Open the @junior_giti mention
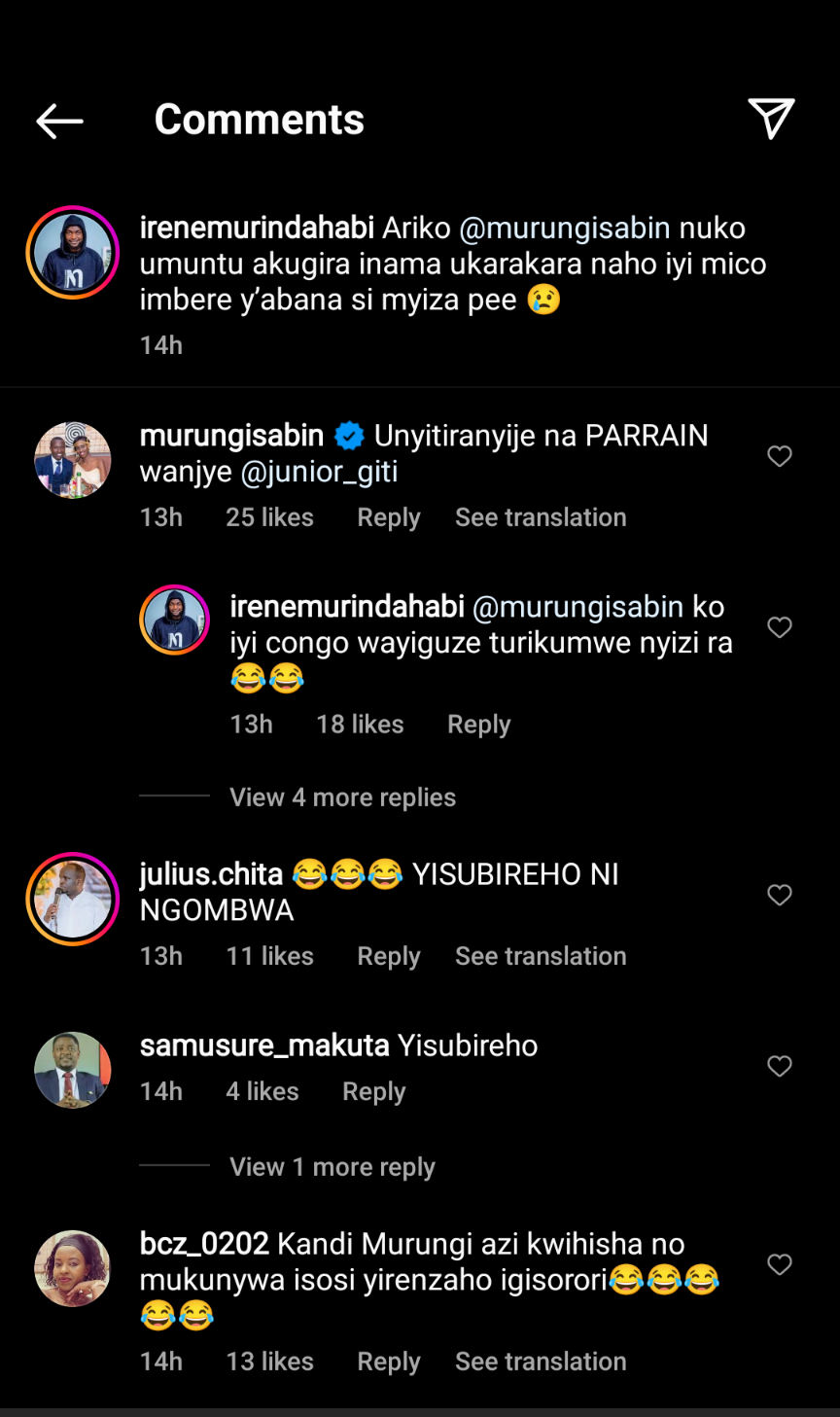Screen dimensions: 840x1417 pos(319,472)
